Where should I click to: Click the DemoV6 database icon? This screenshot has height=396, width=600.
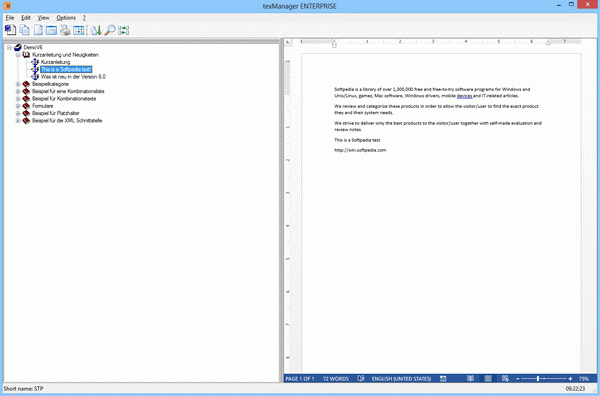click(x=18, y=47)
